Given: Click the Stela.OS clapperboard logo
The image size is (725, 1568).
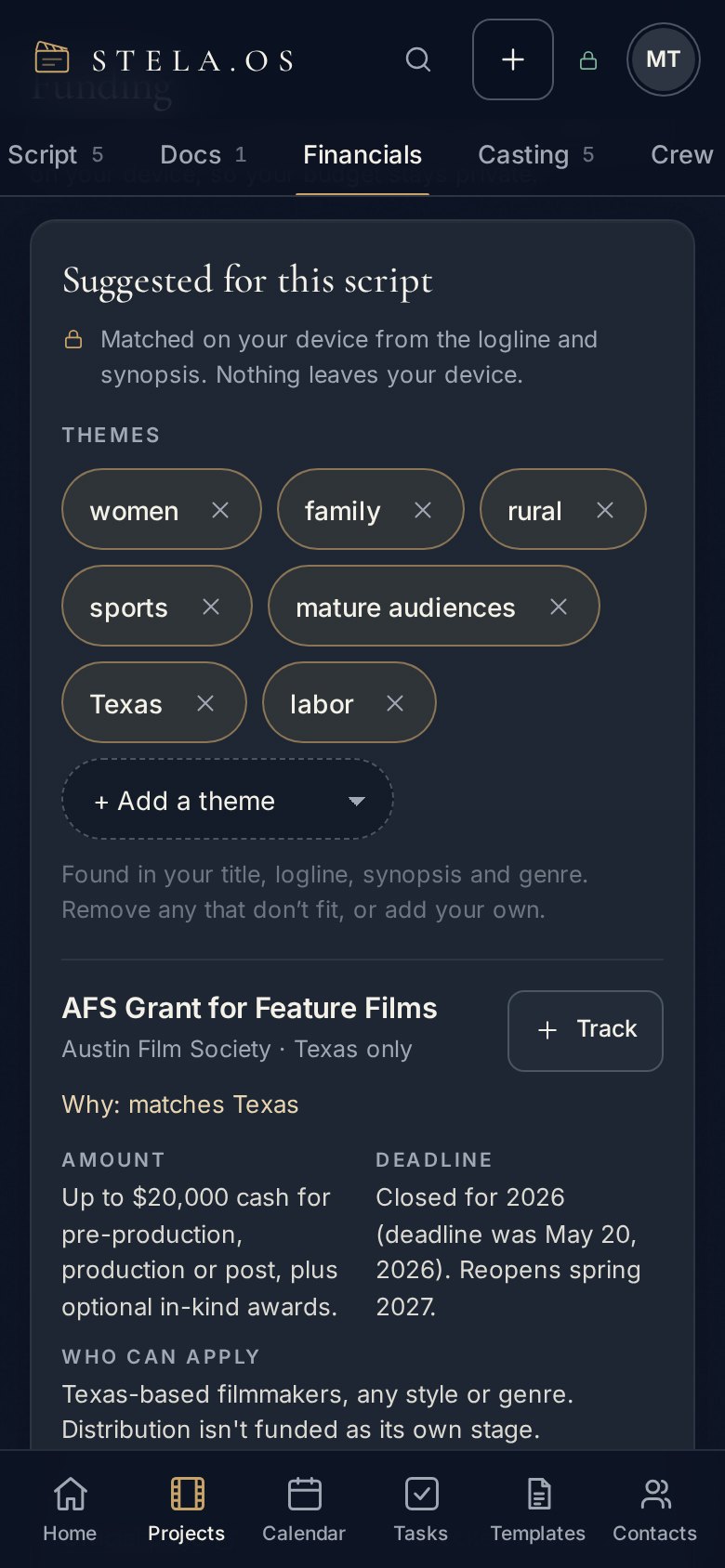Looking at the screenshot, I should pos(52,58).
